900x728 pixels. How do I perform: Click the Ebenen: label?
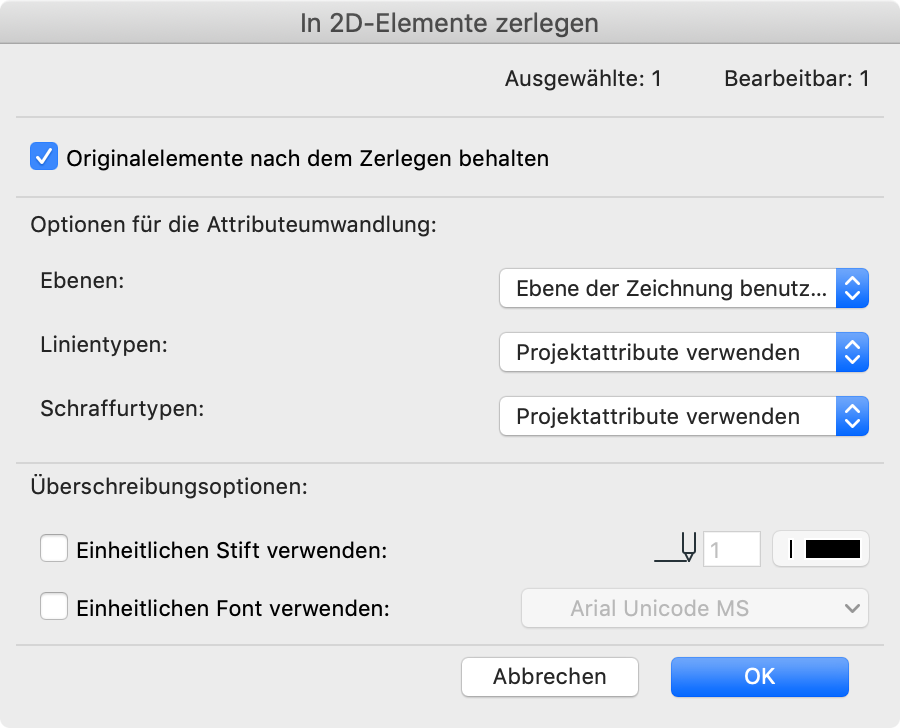[82, 281]
